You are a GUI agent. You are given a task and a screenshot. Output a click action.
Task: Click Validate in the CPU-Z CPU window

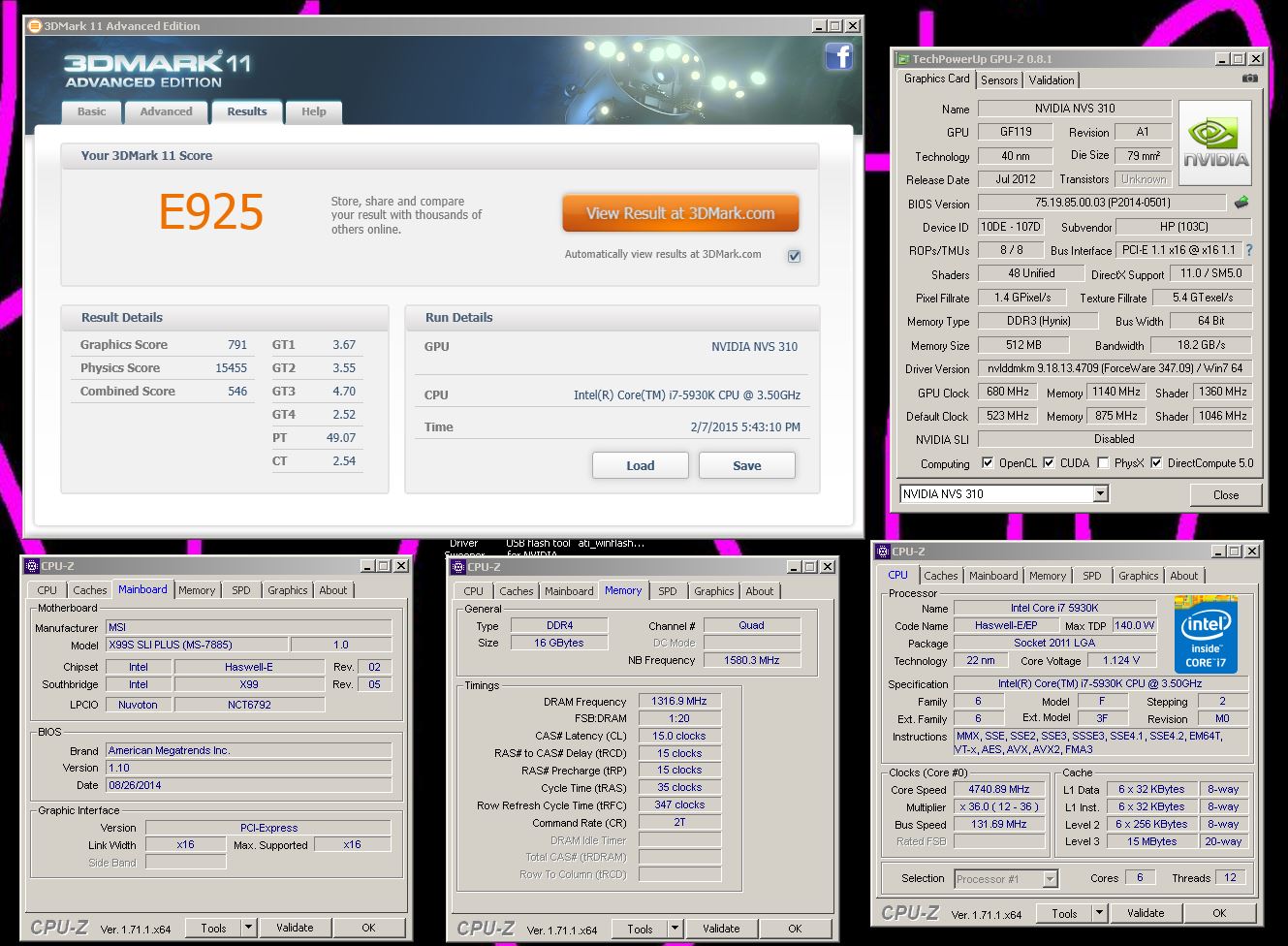[1146, 913]
